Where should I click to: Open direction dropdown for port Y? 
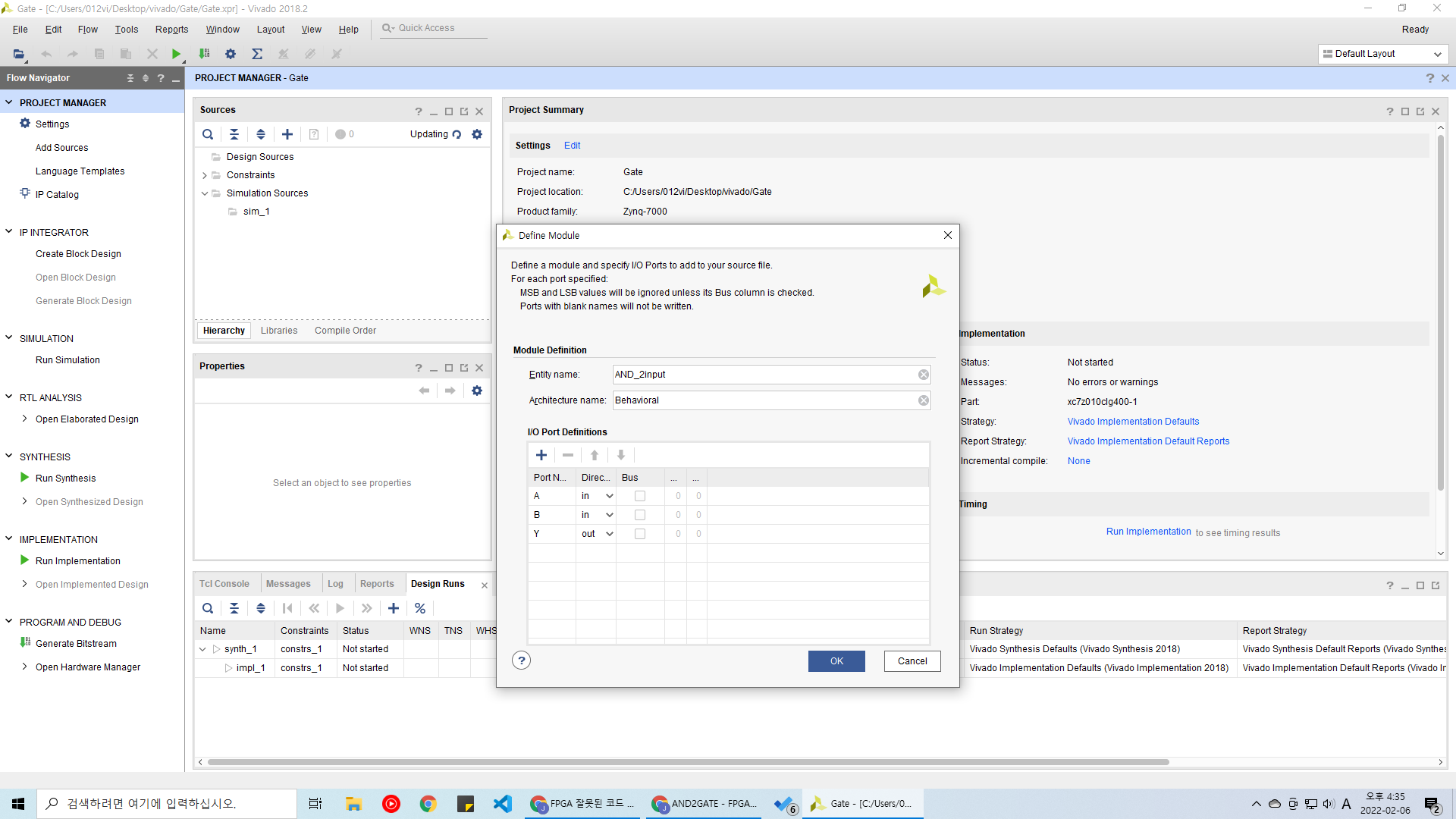click(609, 534)
